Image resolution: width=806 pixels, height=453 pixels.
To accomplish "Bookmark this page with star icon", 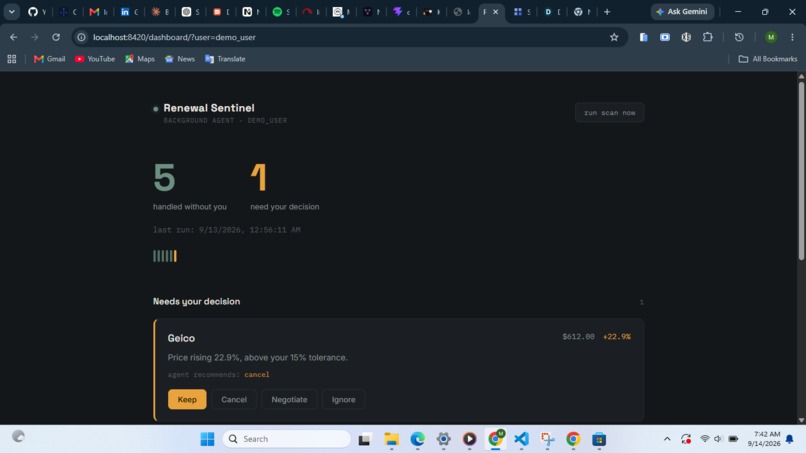I will (614, 37).
